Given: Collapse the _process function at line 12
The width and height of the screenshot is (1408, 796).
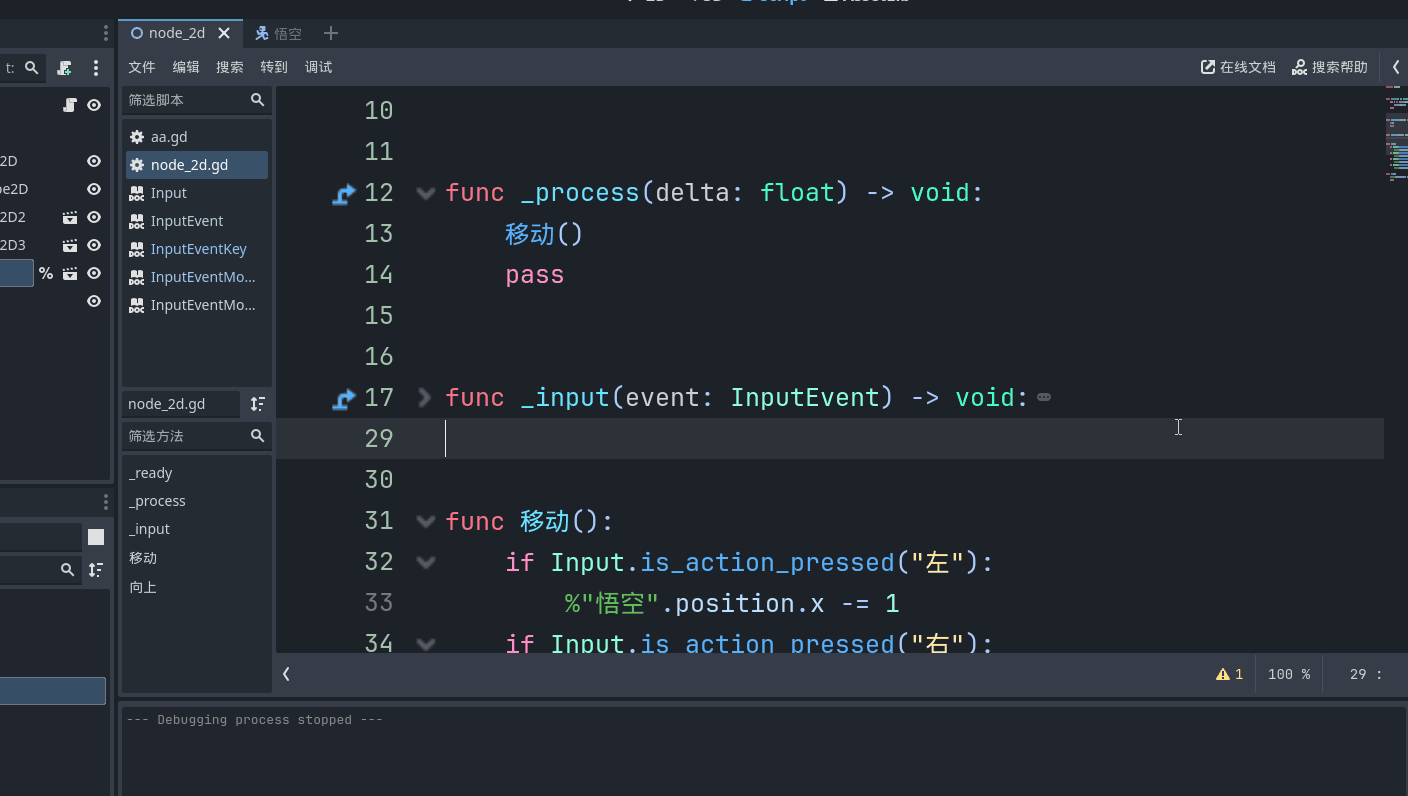Looking at the screenshot, I should click(425, 193).
